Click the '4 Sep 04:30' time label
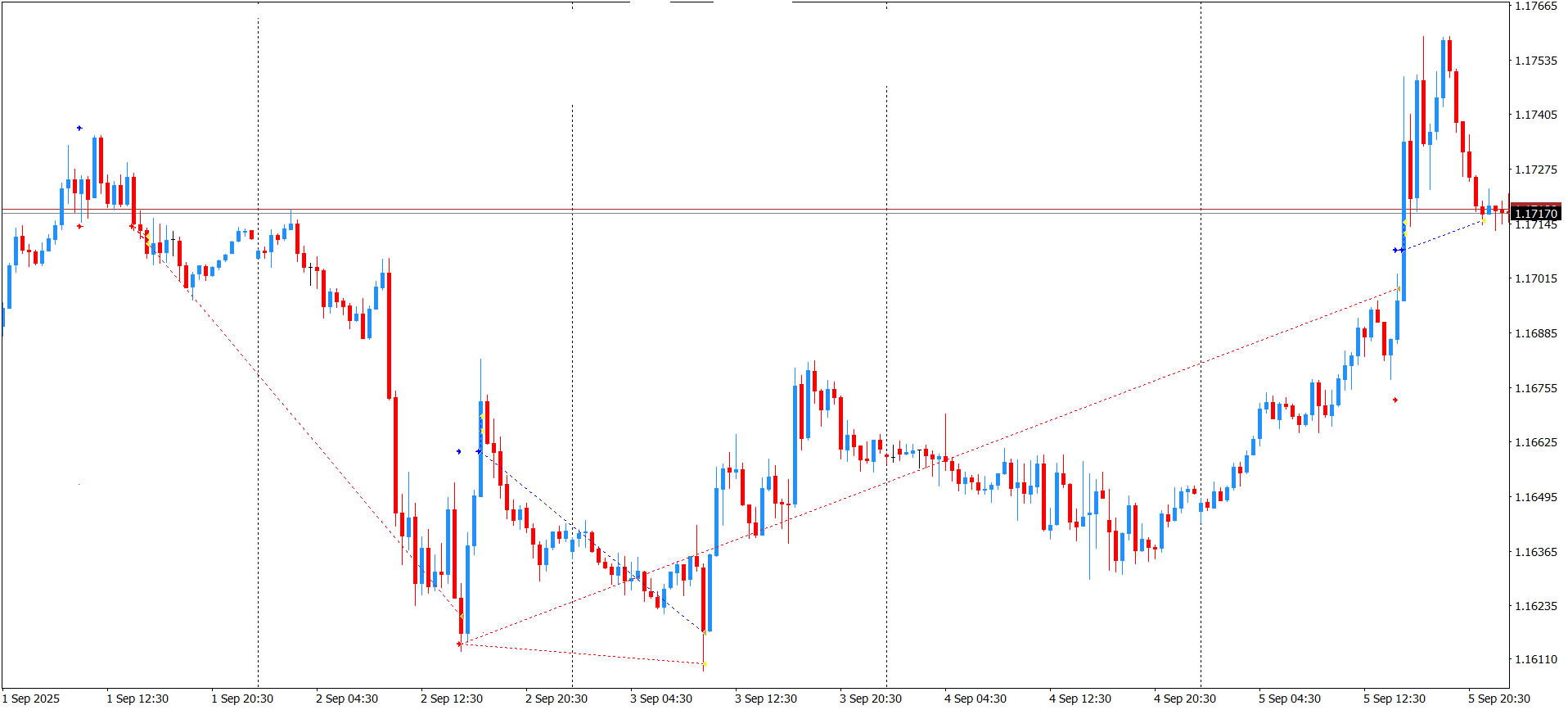The height and width of the screenshot is (710, 1568). [x=975, y=699]
